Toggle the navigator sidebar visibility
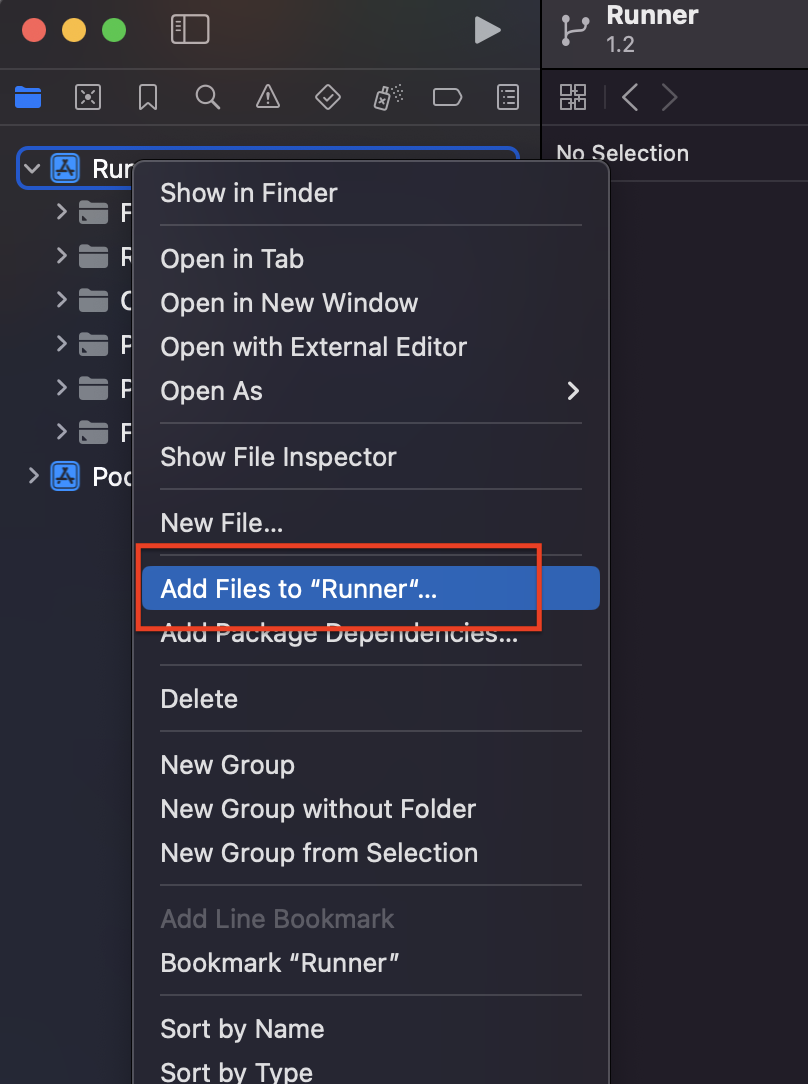 tap(190, 30)
